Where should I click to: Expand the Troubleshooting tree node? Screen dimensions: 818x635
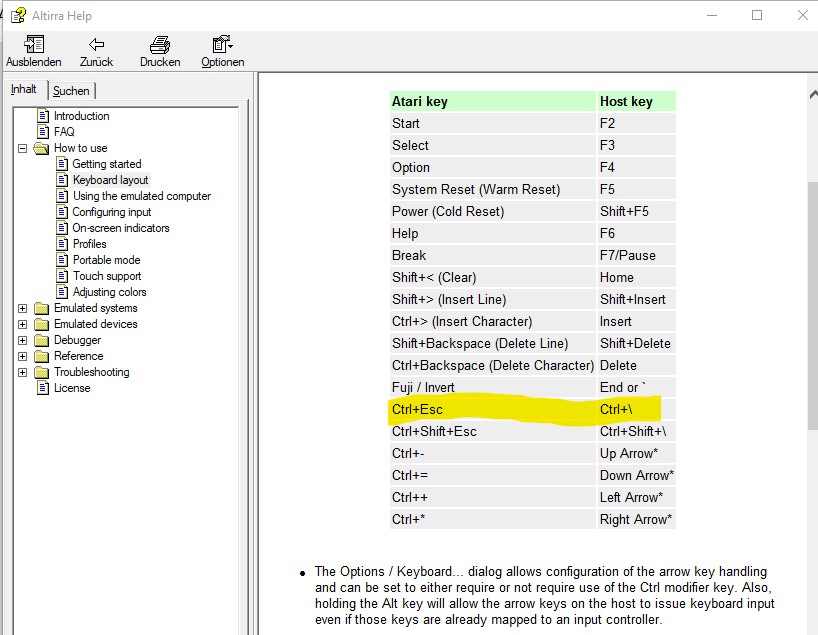(x=22, y=372)
